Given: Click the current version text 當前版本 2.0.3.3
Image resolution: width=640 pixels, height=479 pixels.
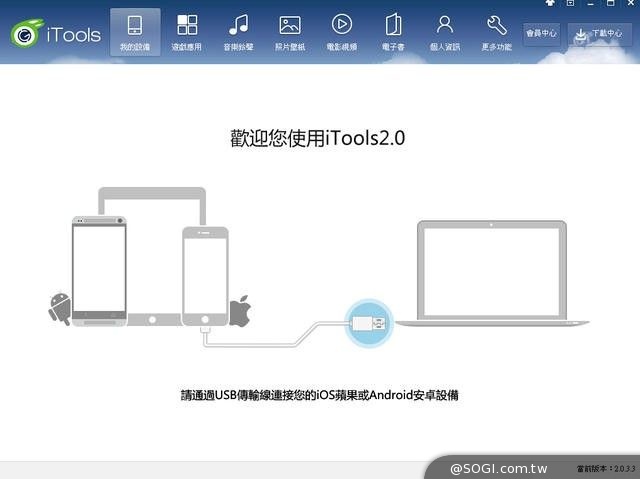Looking at the screenshot, I should (x=606, y=469).
